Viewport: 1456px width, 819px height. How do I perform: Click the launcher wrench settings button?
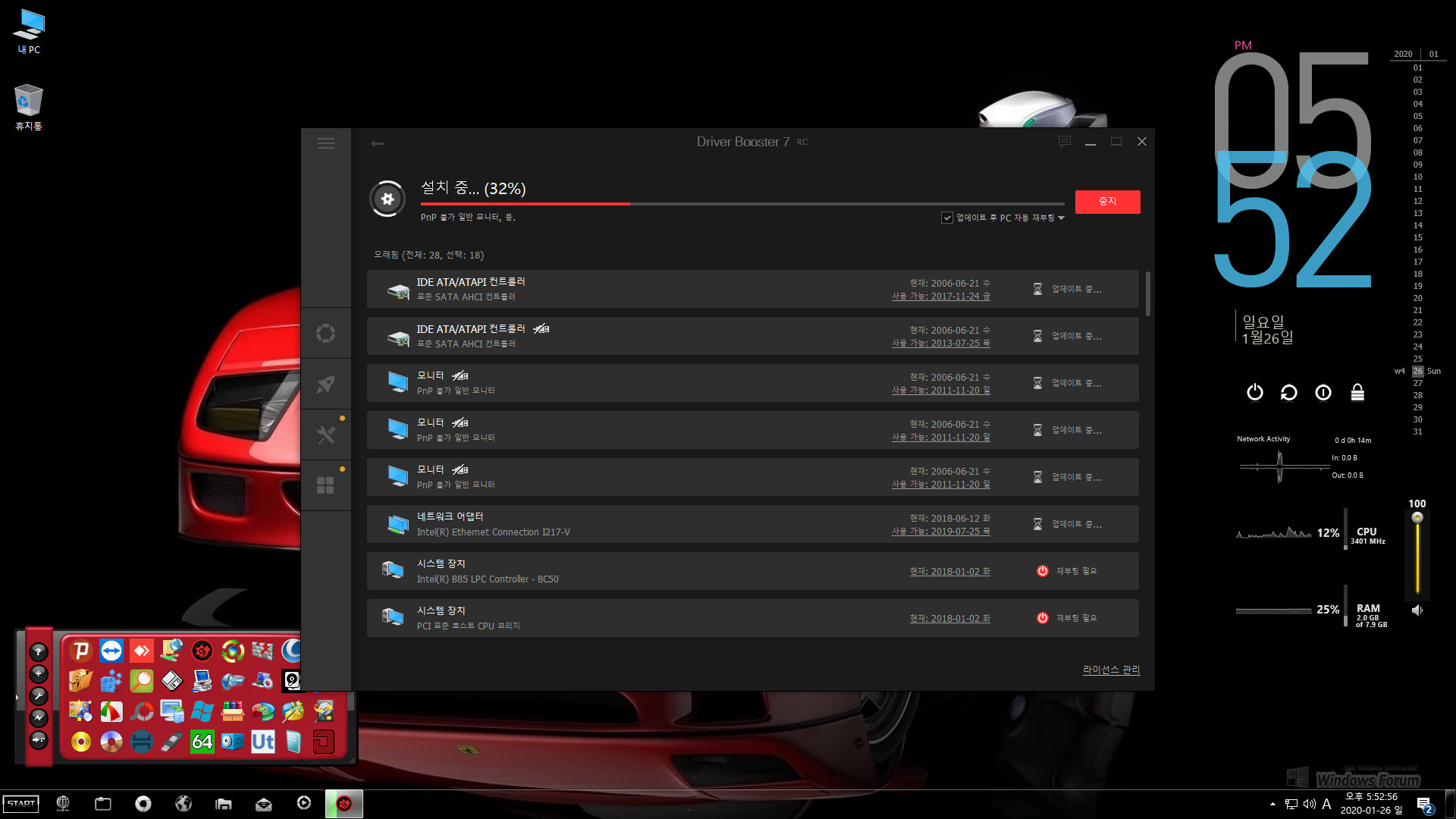coord(39,695)
